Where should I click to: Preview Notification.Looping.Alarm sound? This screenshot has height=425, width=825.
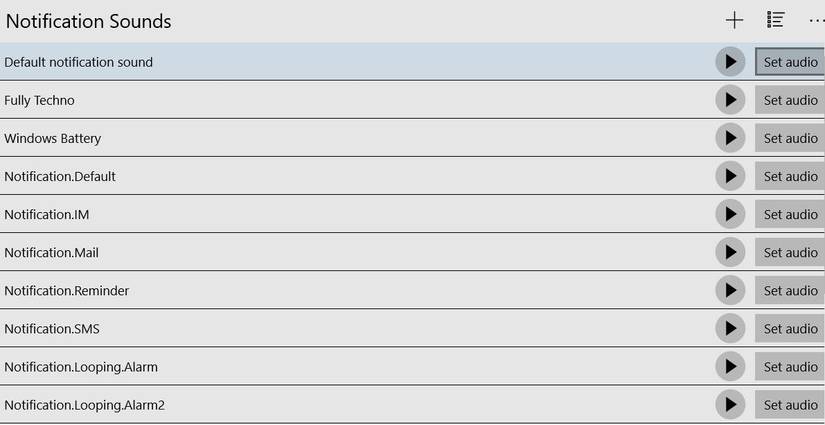(x=730, y=366)
